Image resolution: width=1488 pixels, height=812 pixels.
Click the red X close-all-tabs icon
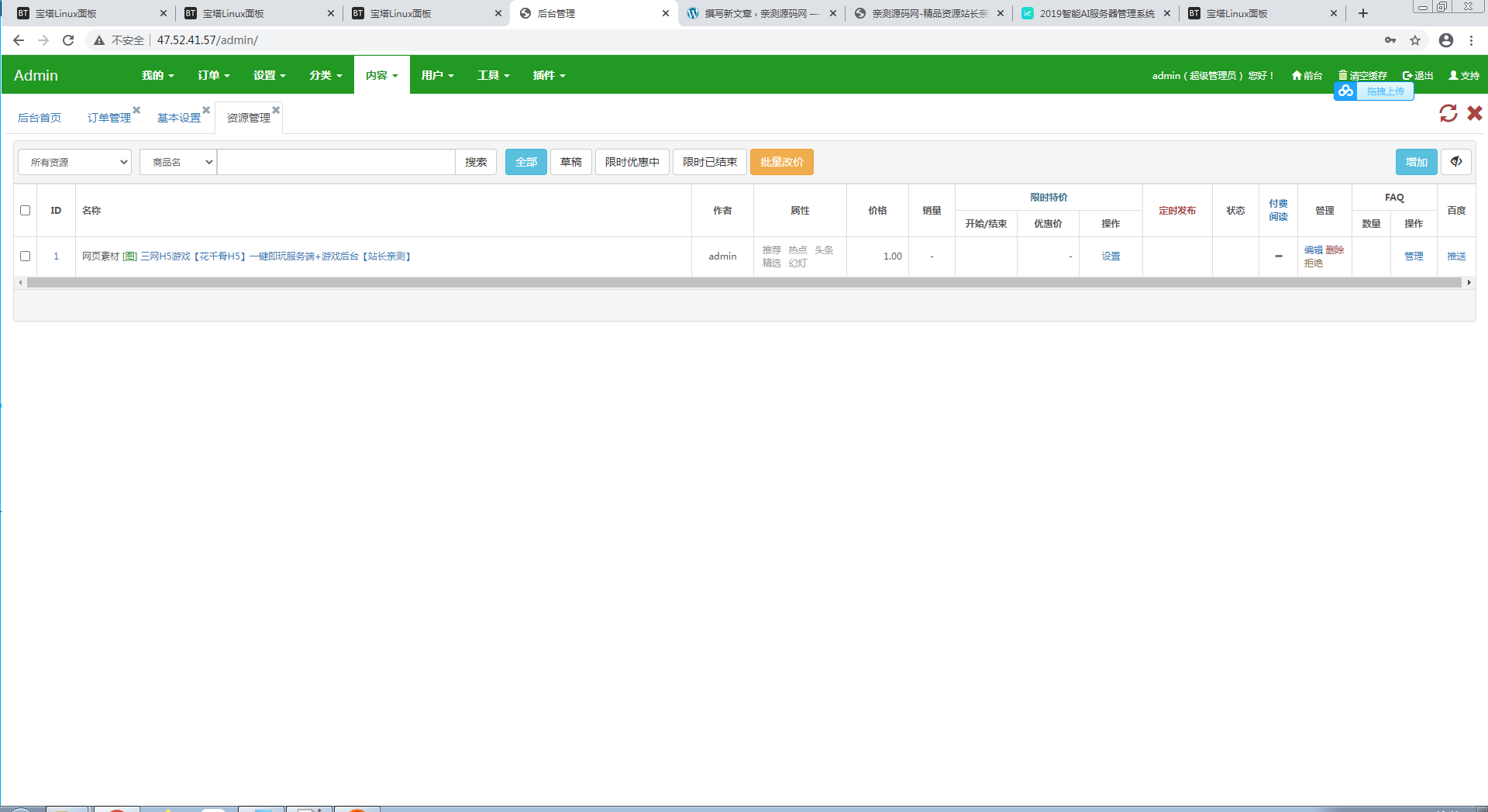coord(1474,113)
